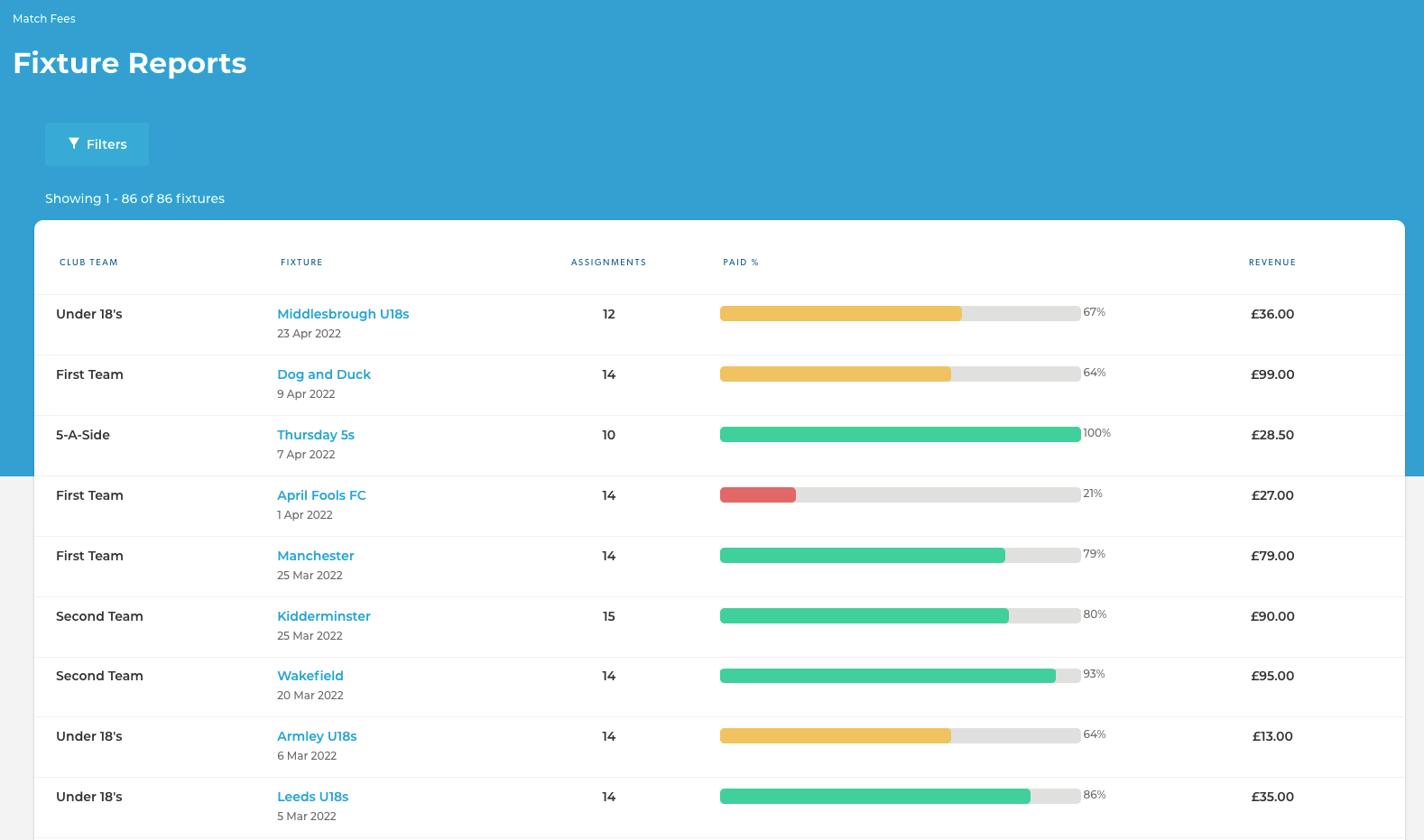This screenshot has width=1424, height=840.
Task: Click the Revenue column header
Action: point(1272,263)
